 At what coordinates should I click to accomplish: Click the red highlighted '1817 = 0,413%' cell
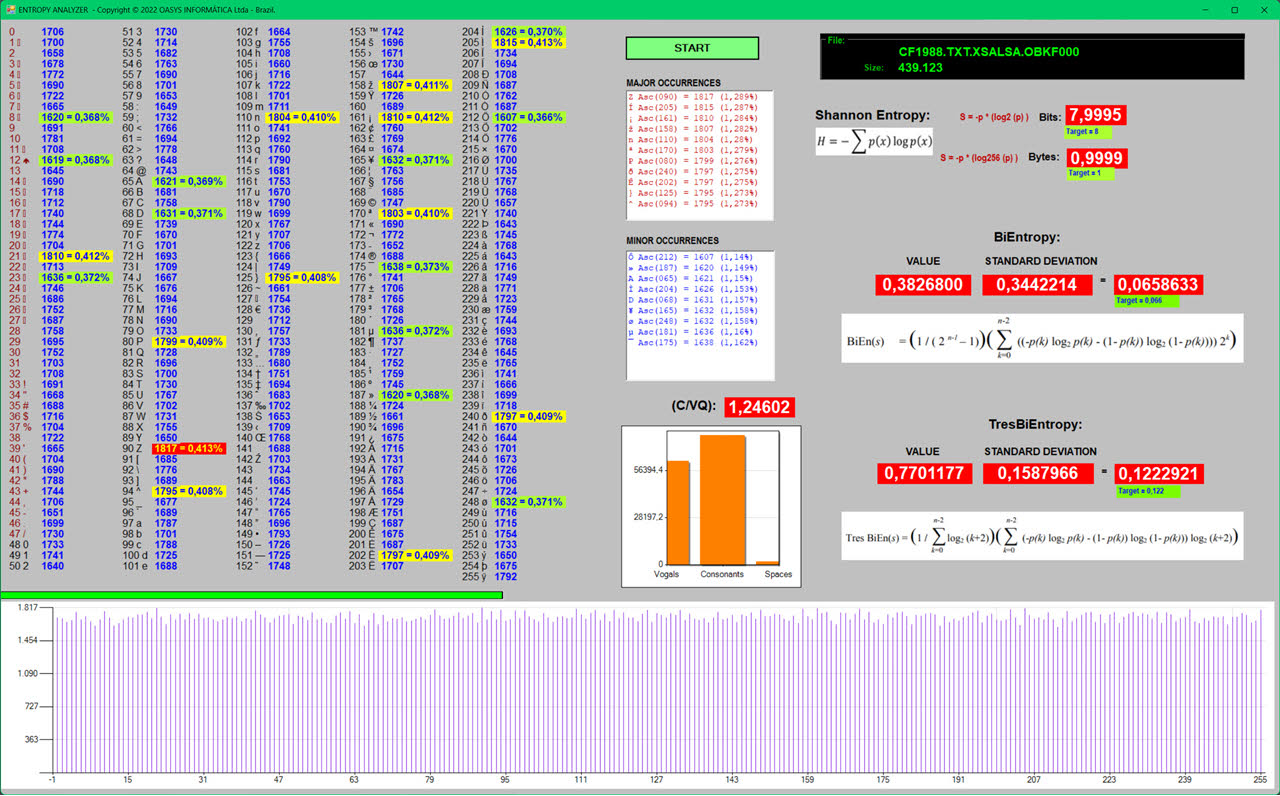(189, 448)
